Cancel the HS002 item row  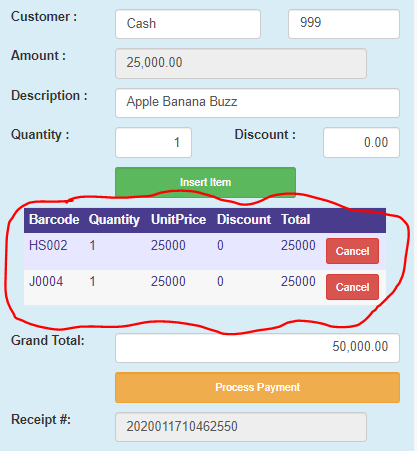pos(352,251)
